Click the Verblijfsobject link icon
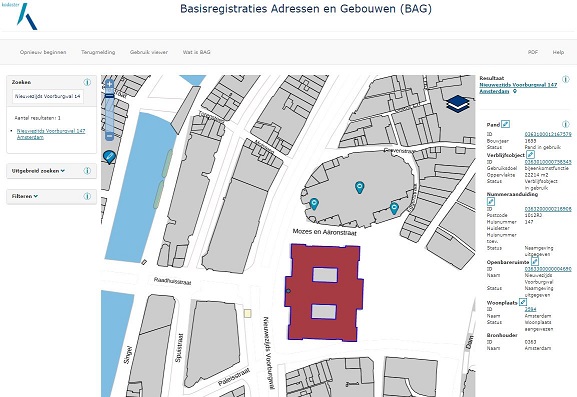The image size is (577, 397). pos(530,155)
